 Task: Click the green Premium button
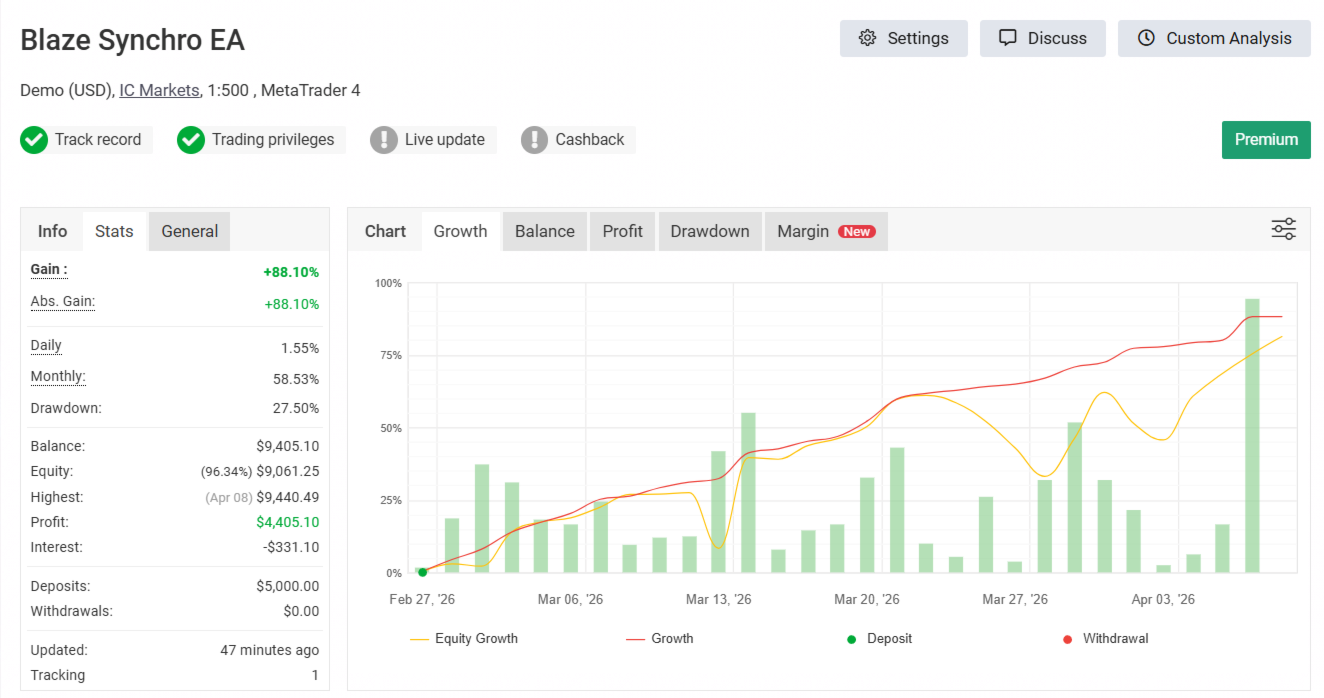(1266, 140)
